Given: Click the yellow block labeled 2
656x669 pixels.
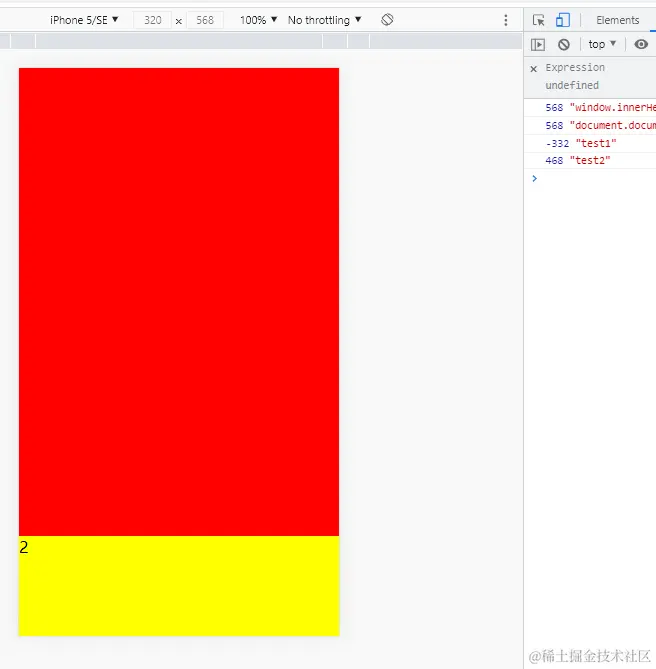Looking at the screenshot, I should [179, 586].
